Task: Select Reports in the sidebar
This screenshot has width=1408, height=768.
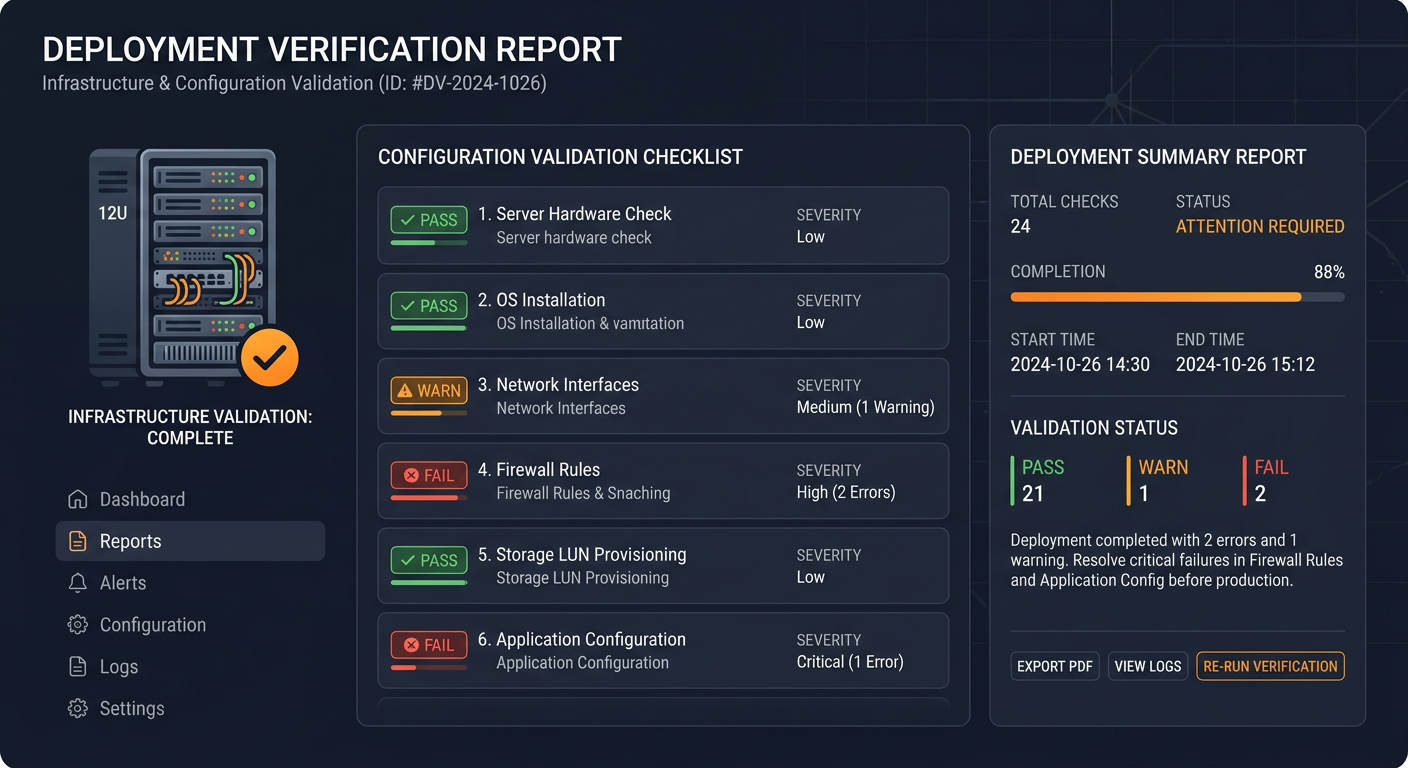Action: (x=190, y=541)
